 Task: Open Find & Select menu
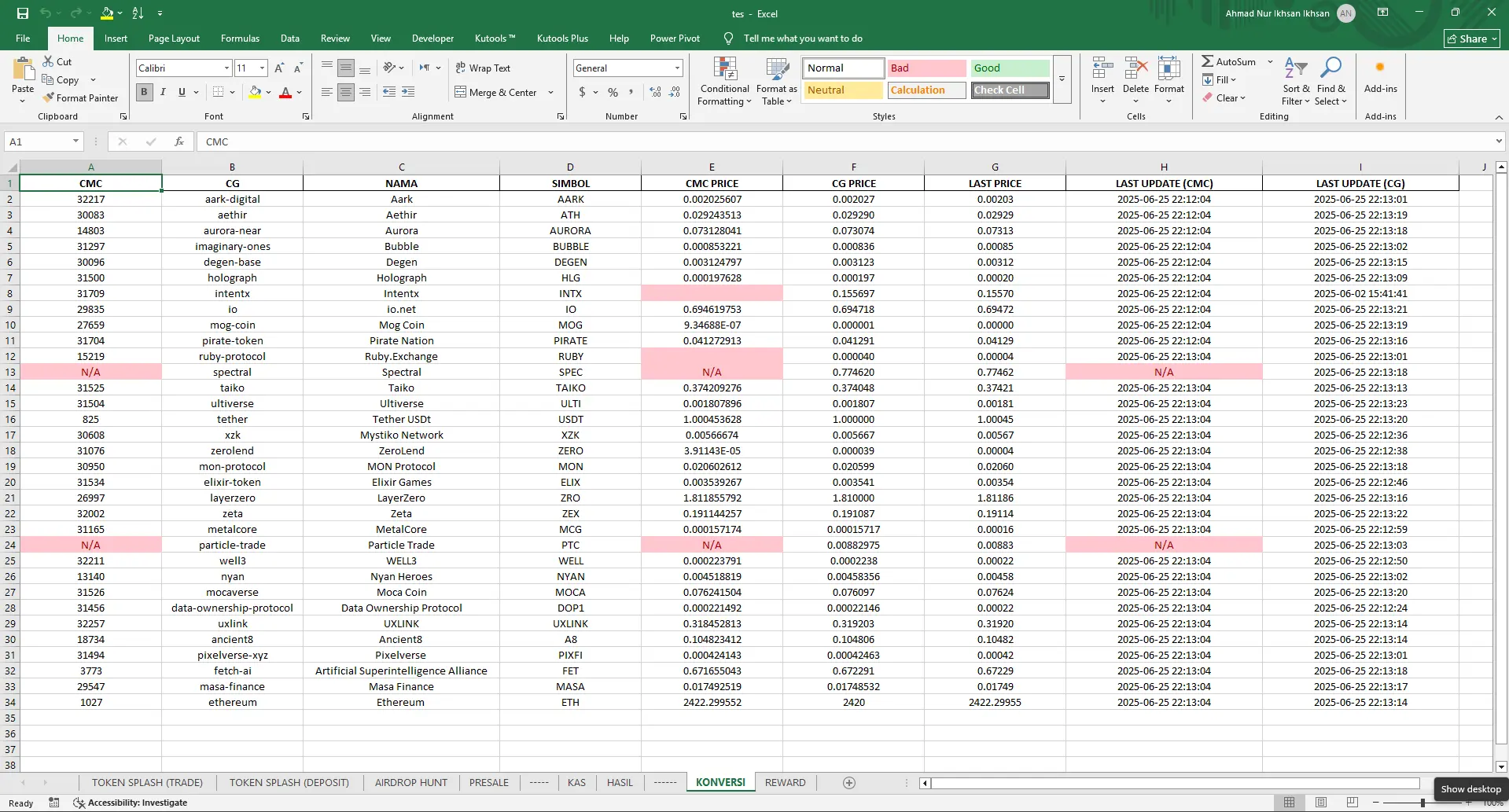[x=1330, y=82]
